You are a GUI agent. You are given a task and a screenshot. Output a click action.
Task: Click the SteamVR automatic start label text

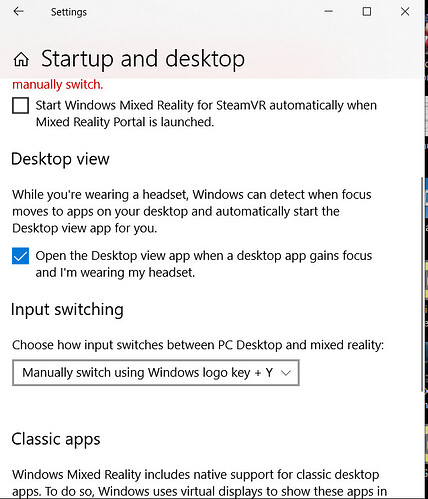[206, 114]
